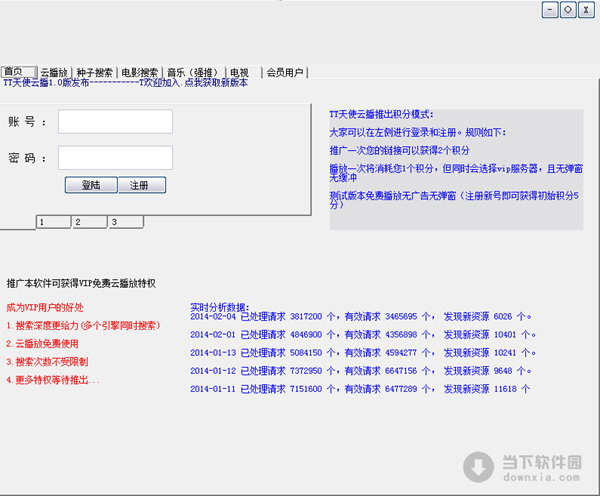Click the 2014-02-04 statistics row
Viewport: 600px width, 496px height.
[362, 316]
